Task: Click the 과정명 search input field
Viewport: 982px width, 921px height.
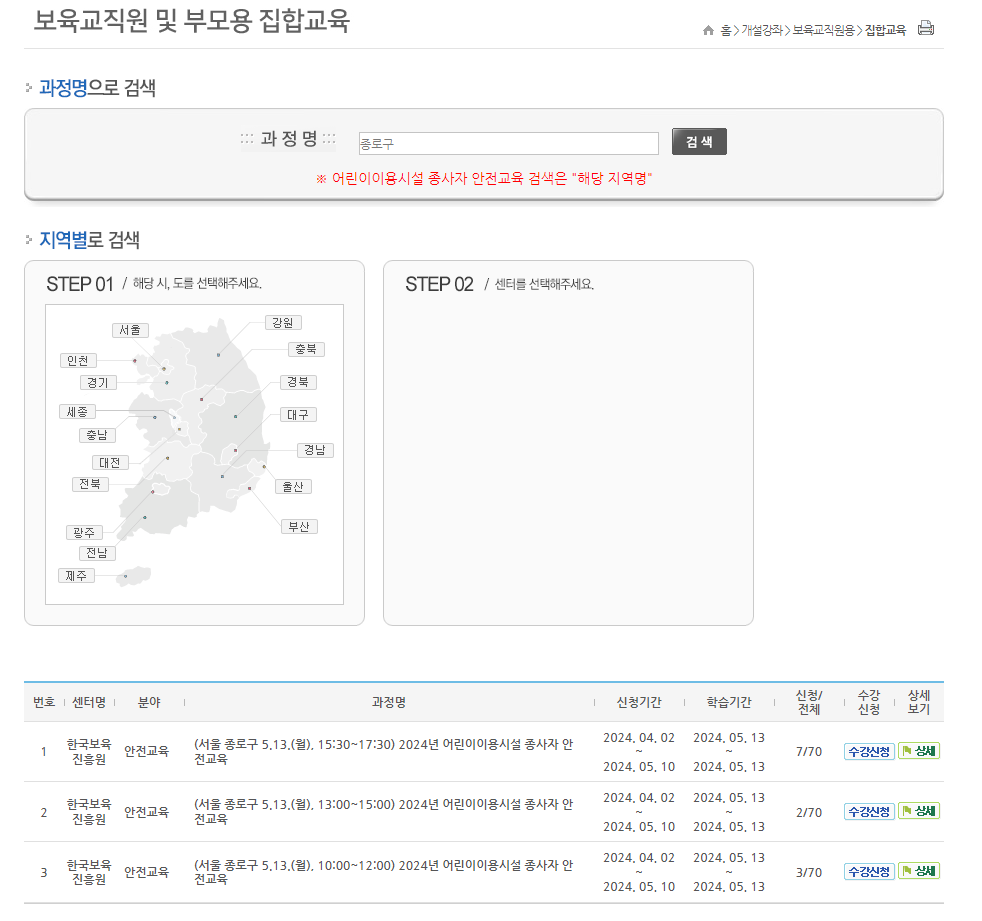Action: [x=508, y=142]
